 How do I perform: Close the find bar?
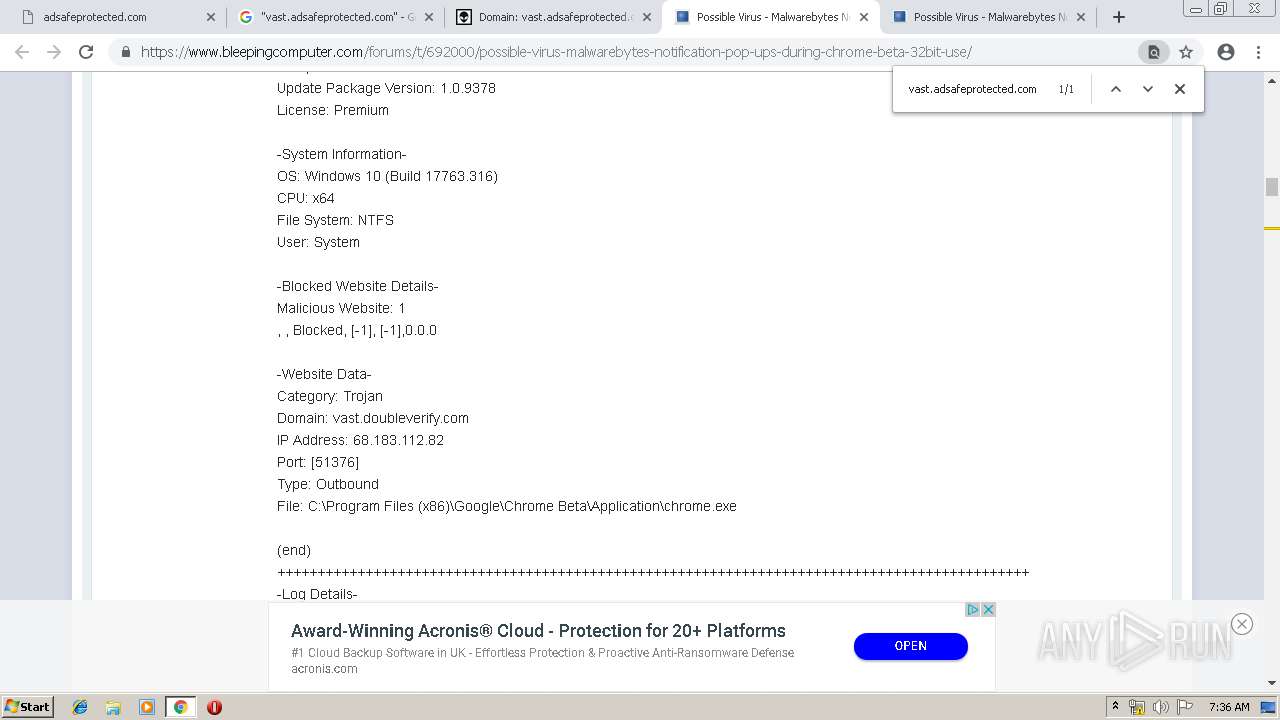point(1180,89)
